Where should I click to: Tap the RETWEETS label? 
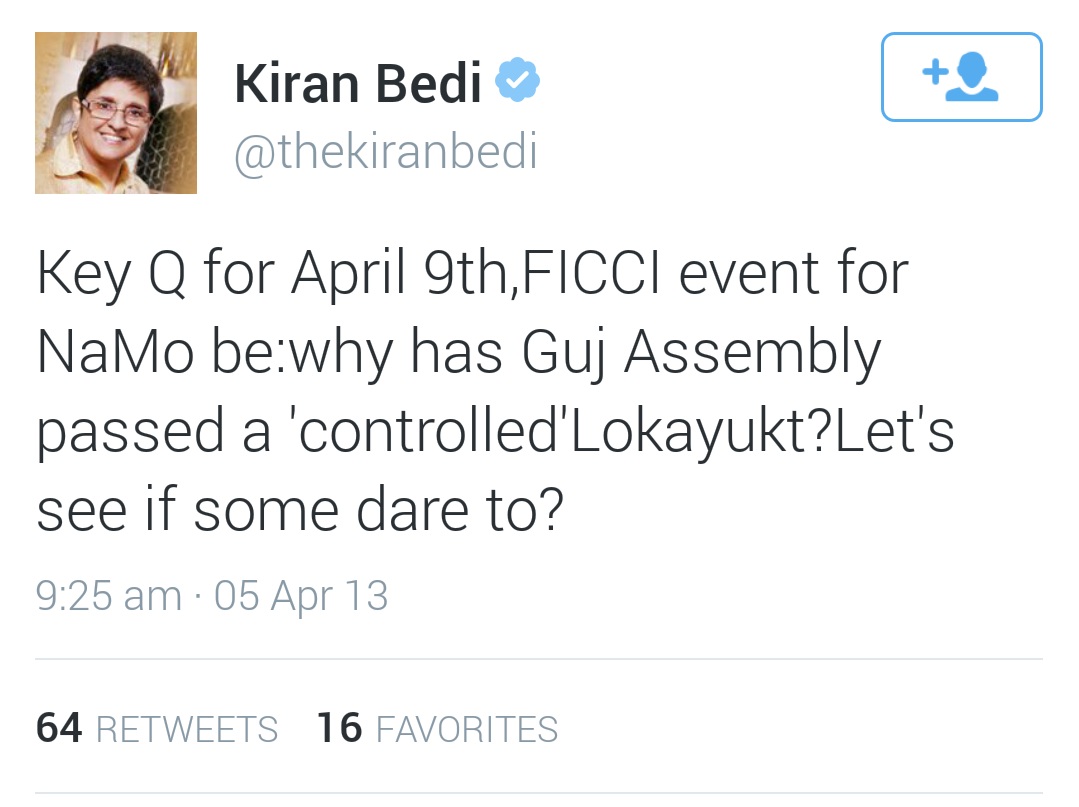pyautogui.click(x=187, y=730)
